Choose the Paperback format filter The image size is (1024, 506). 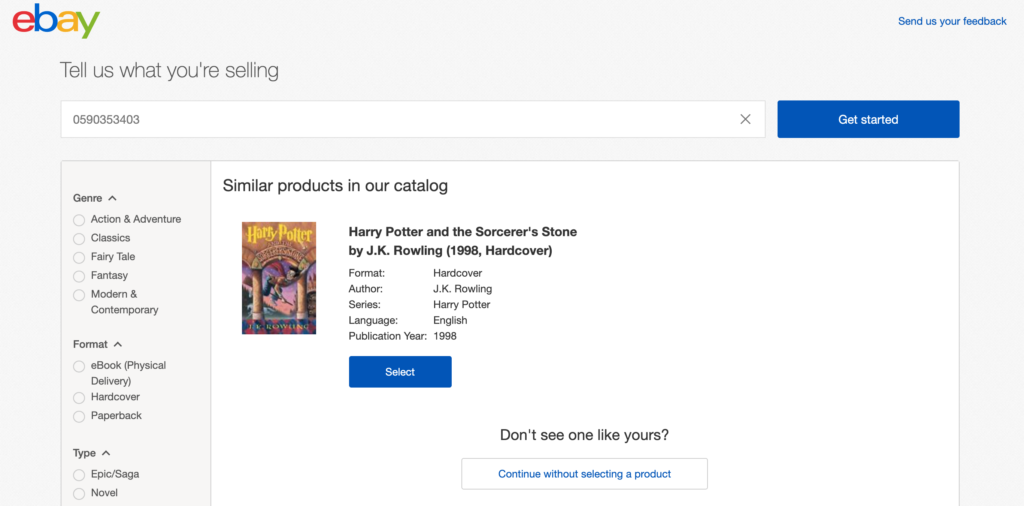coord(79,417)
